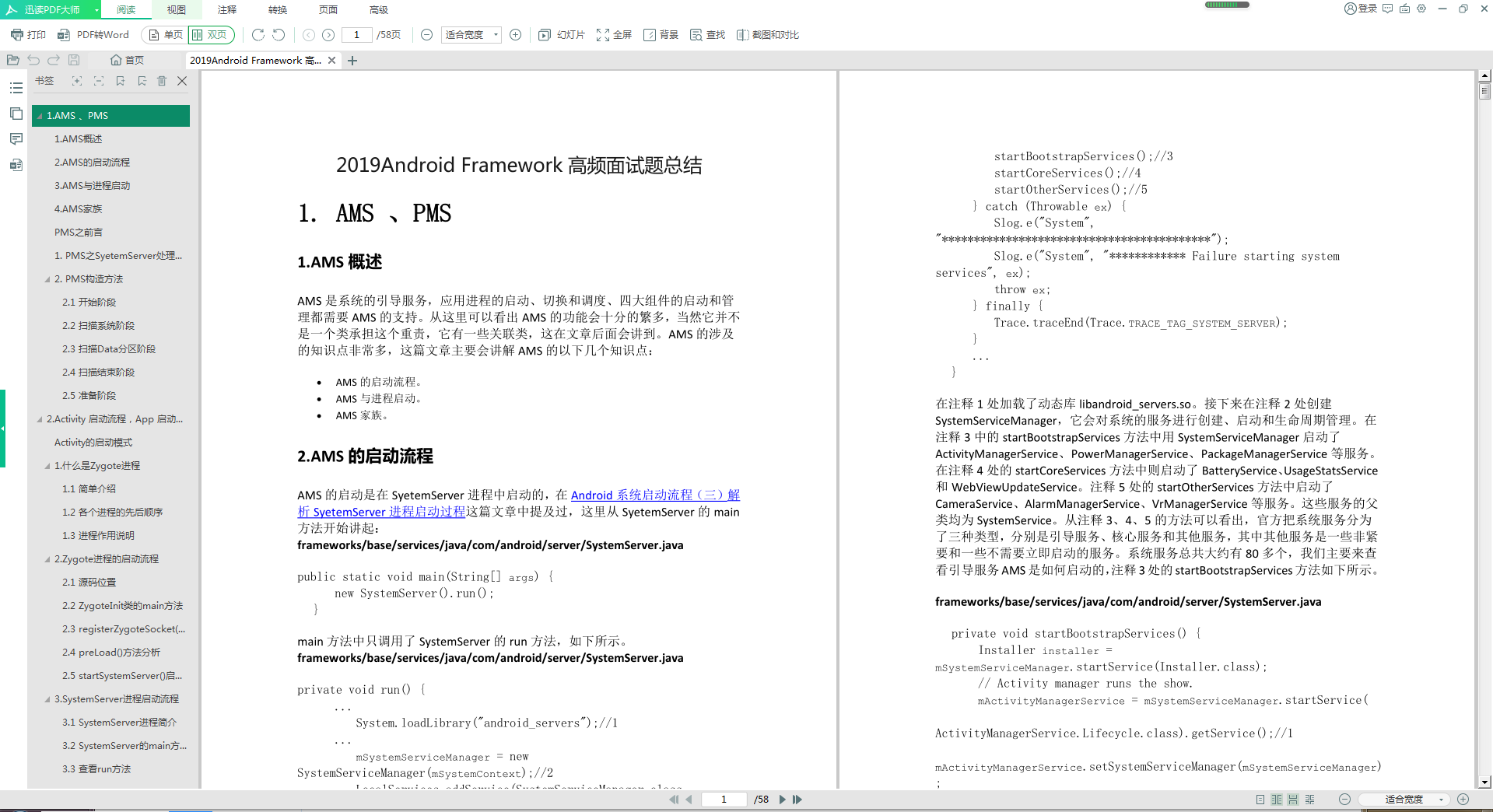Select the 2.4 preLoad()方法分析 bookmark
The height and width of the screenshot is (812, 1493).
(110, 653)
